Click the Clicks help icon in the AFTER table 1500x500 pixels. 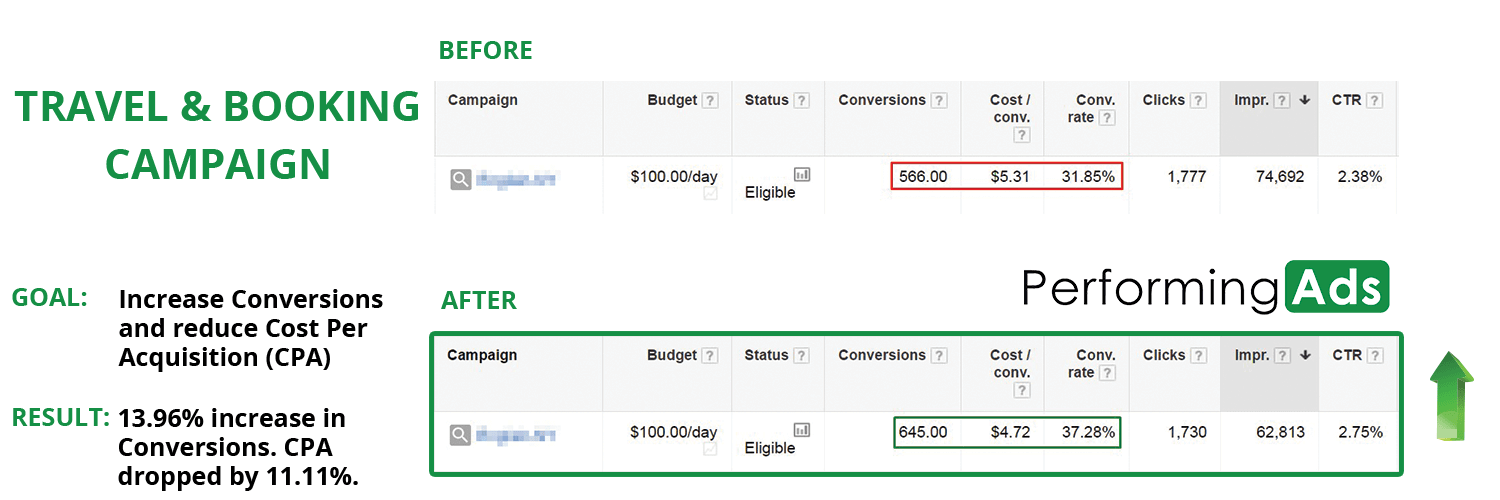coord(1198,356)
